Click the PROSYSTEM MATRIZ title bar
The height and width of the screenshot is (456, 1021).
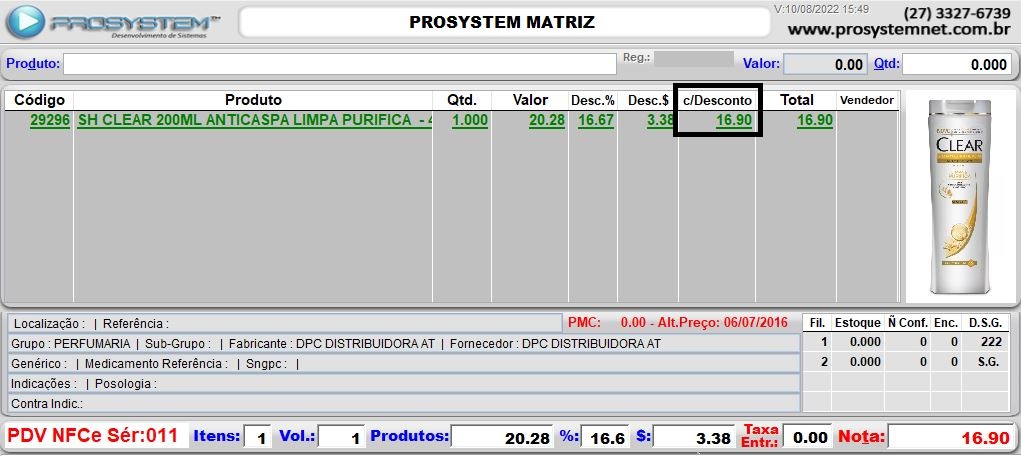coord(503,22)
